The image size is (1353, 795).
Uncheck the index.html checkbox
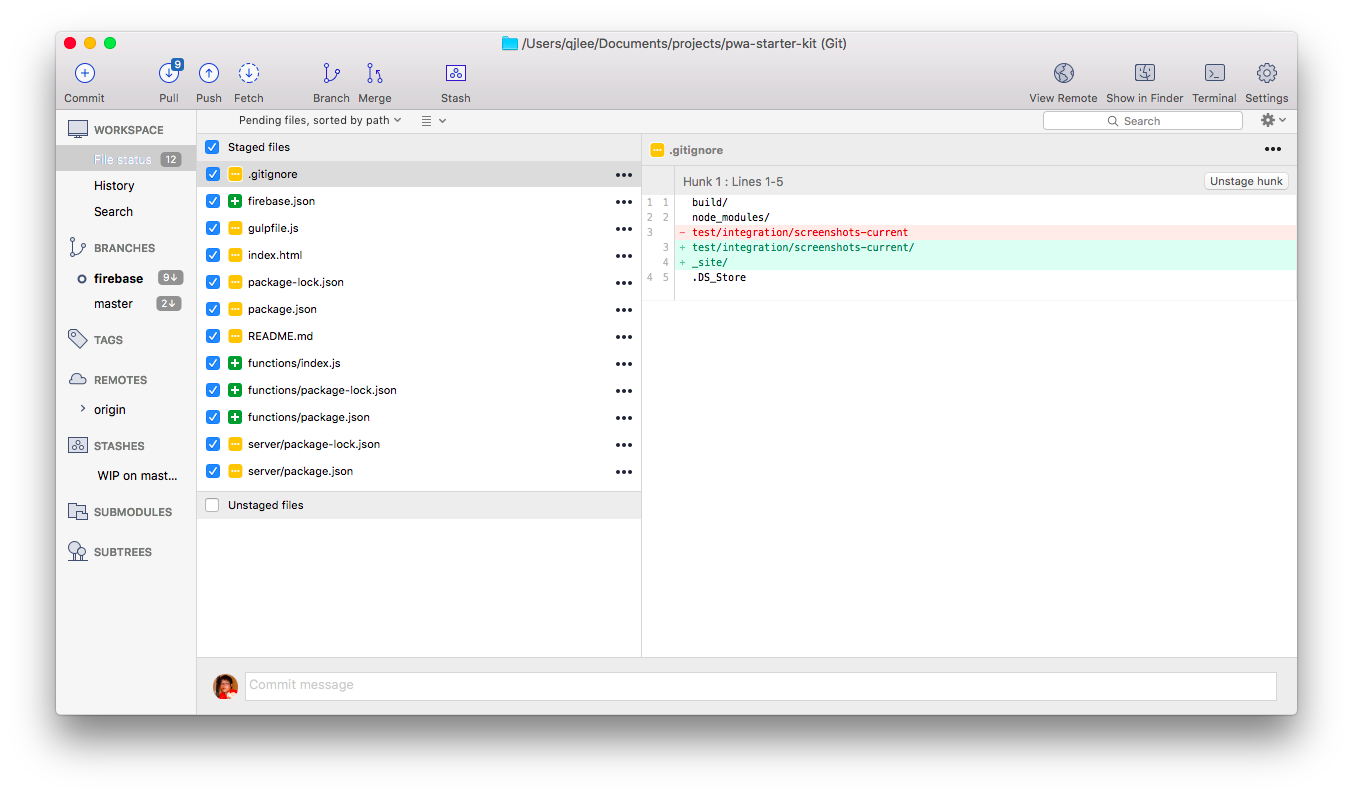[x=213, y=255]
